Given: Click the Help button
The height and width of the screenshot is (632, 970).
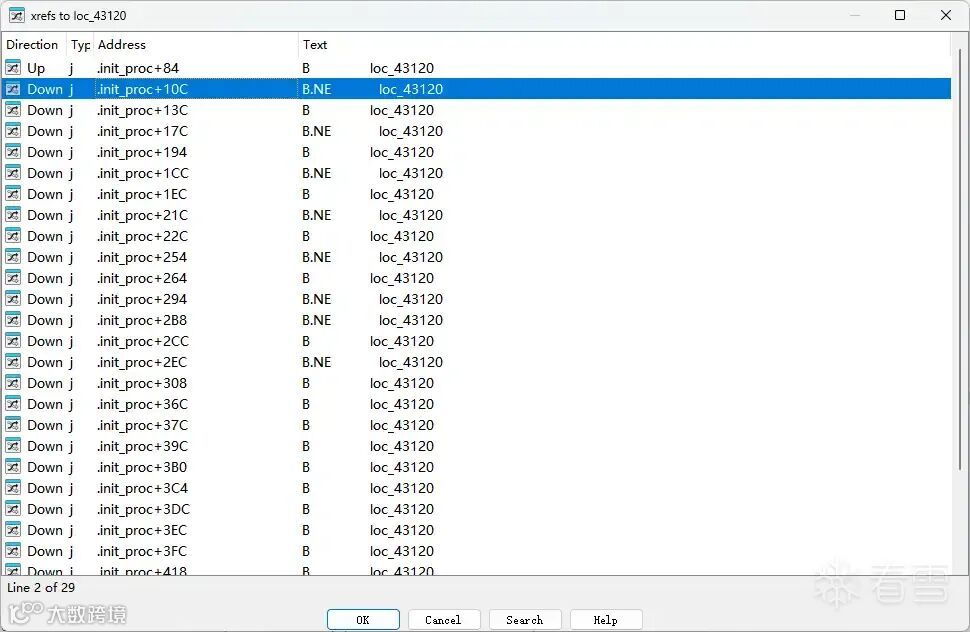Looking at the screenshot, I should click(x=606, y=620).
